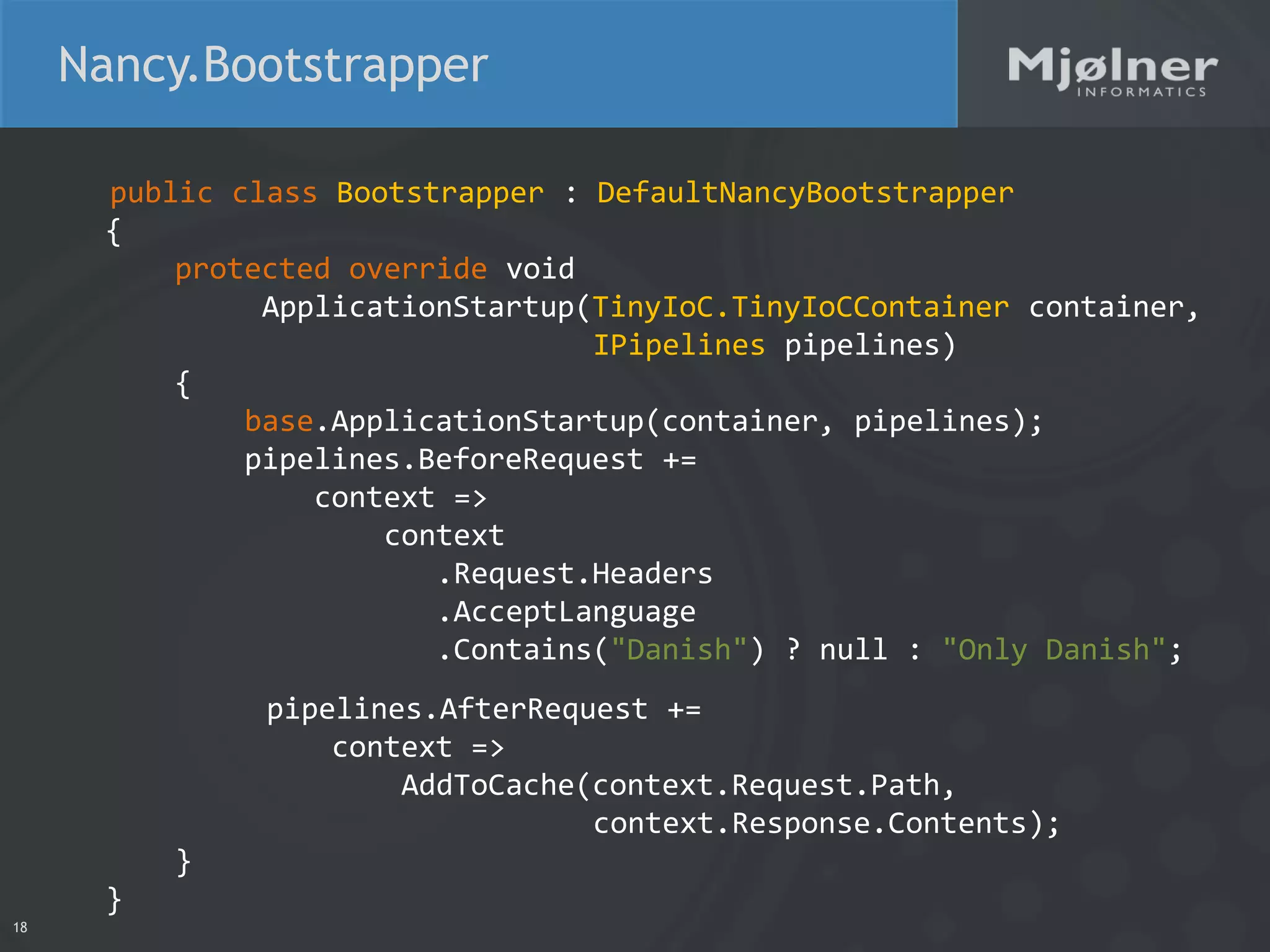Click 'context =>' under AfterRequest
This screenshot has height=952, width=1270.
pos(418,747)
